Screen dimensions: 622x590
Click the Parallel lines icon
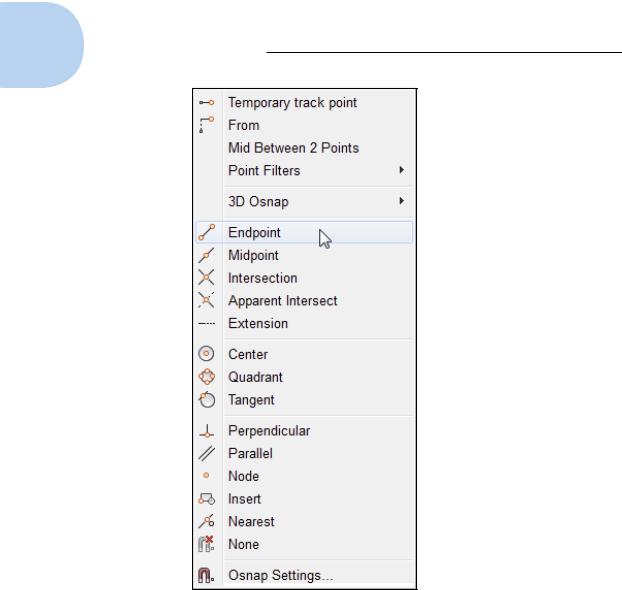pyautogui.click(x=206, y=453)
